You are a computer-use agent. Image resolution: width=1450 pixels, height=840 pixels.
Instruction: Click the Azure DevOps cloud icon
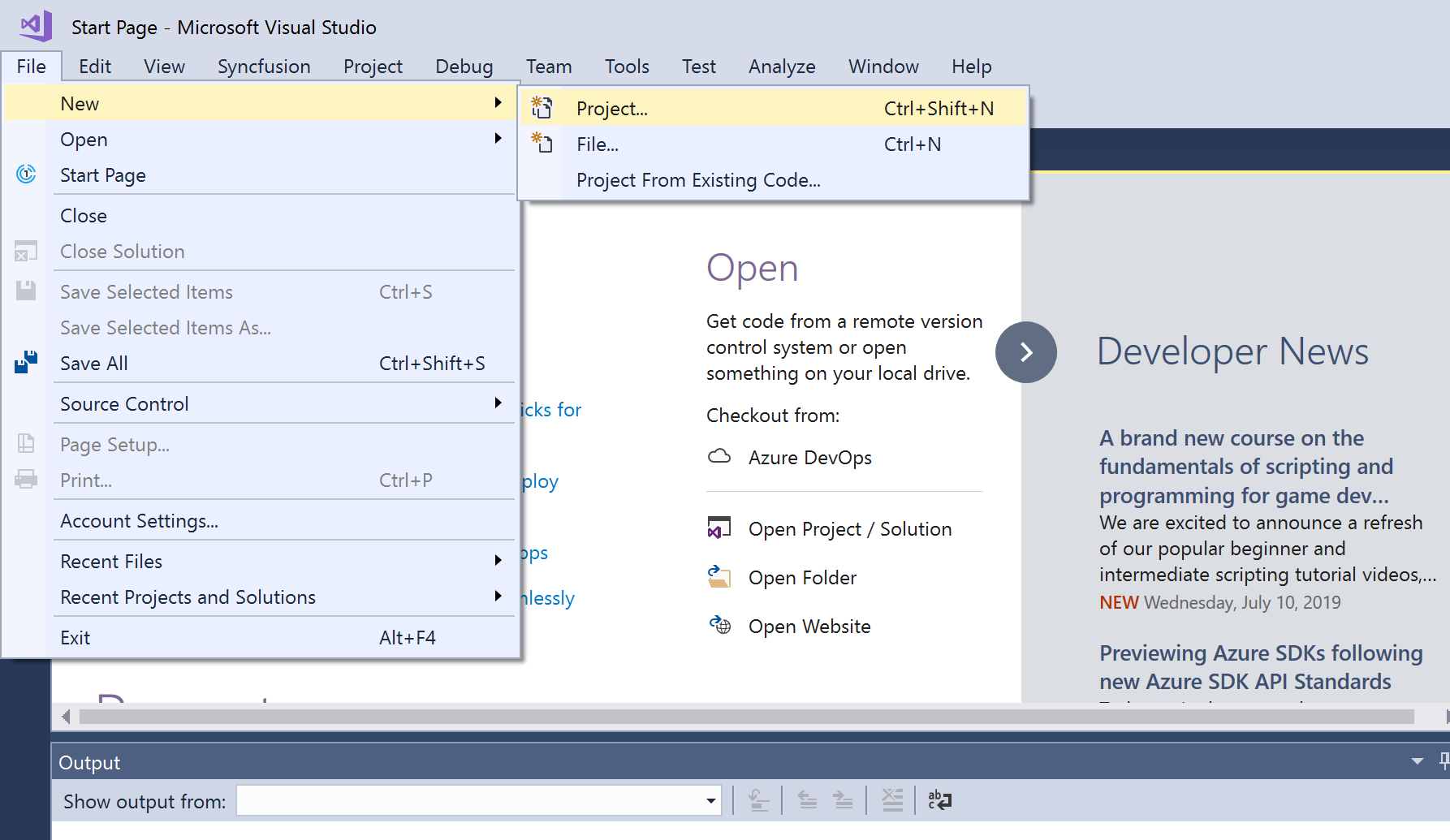pos(719,456)
